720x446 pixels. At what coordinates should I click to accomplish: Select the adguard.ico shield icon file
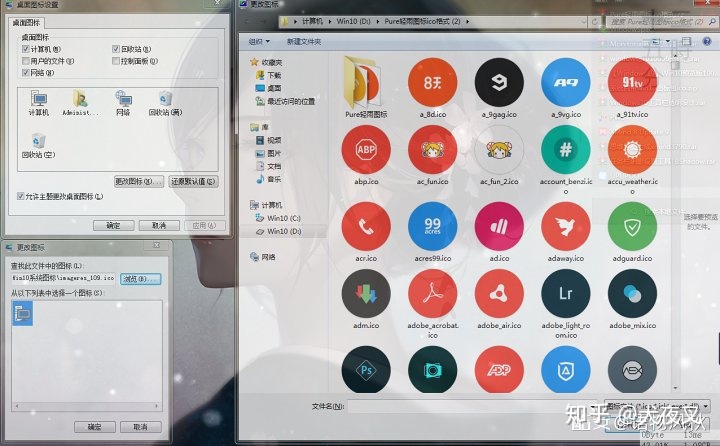[632, 226]
